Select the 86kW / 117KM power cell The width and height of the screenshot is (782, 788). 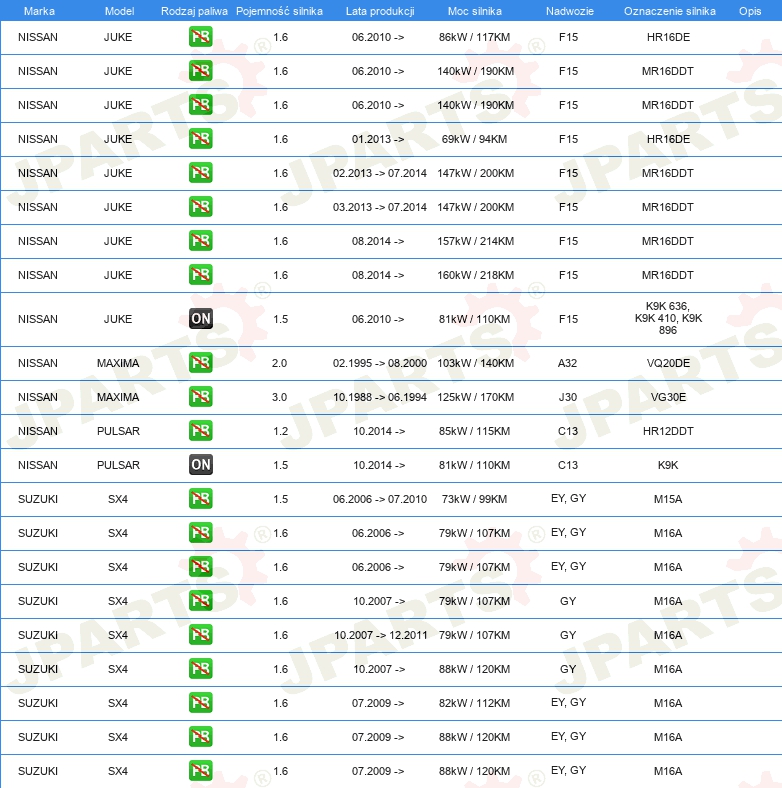474,37
